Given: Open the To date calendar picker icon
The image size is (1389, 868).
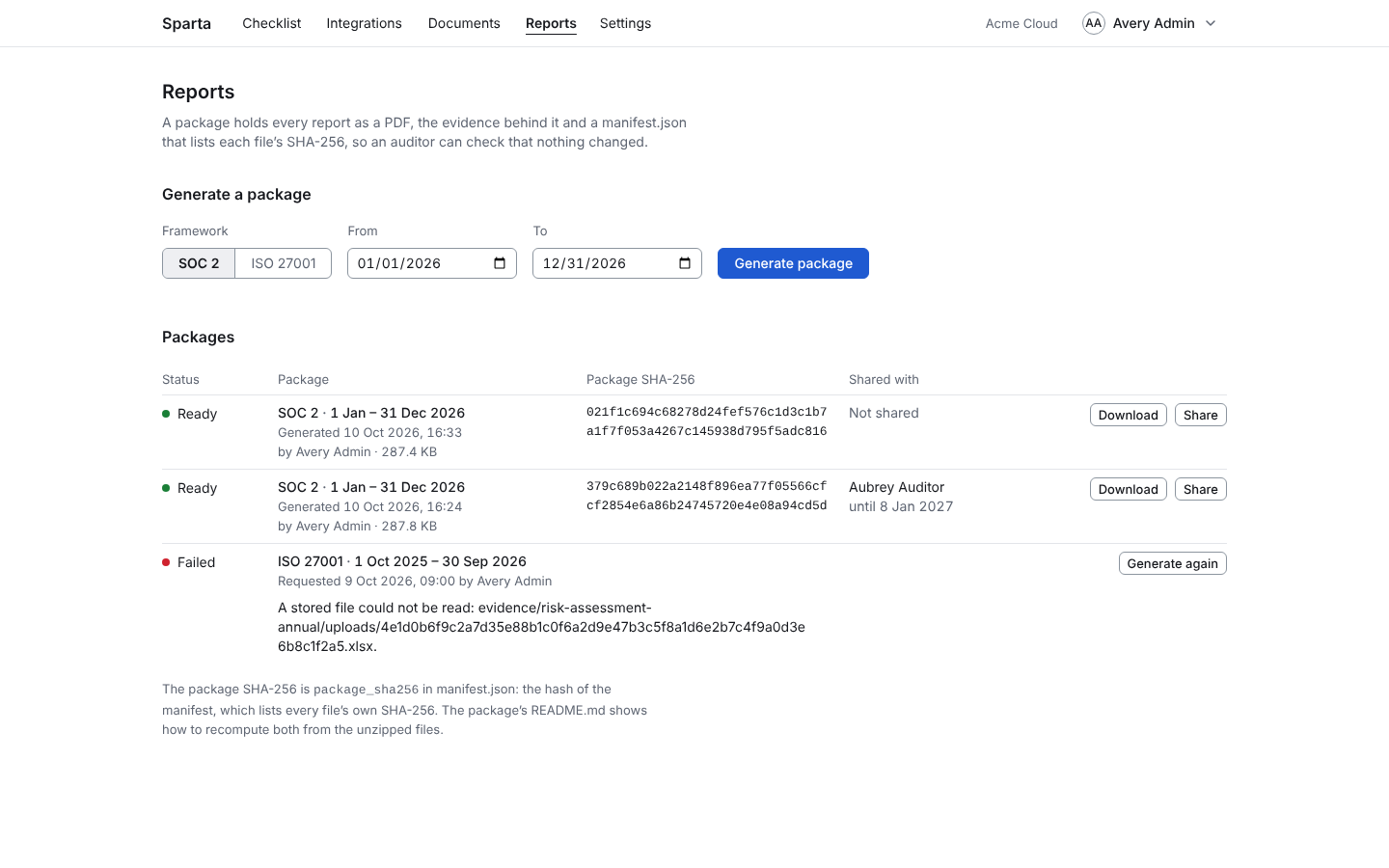Looking at the screenshot, I should point(685,263).
